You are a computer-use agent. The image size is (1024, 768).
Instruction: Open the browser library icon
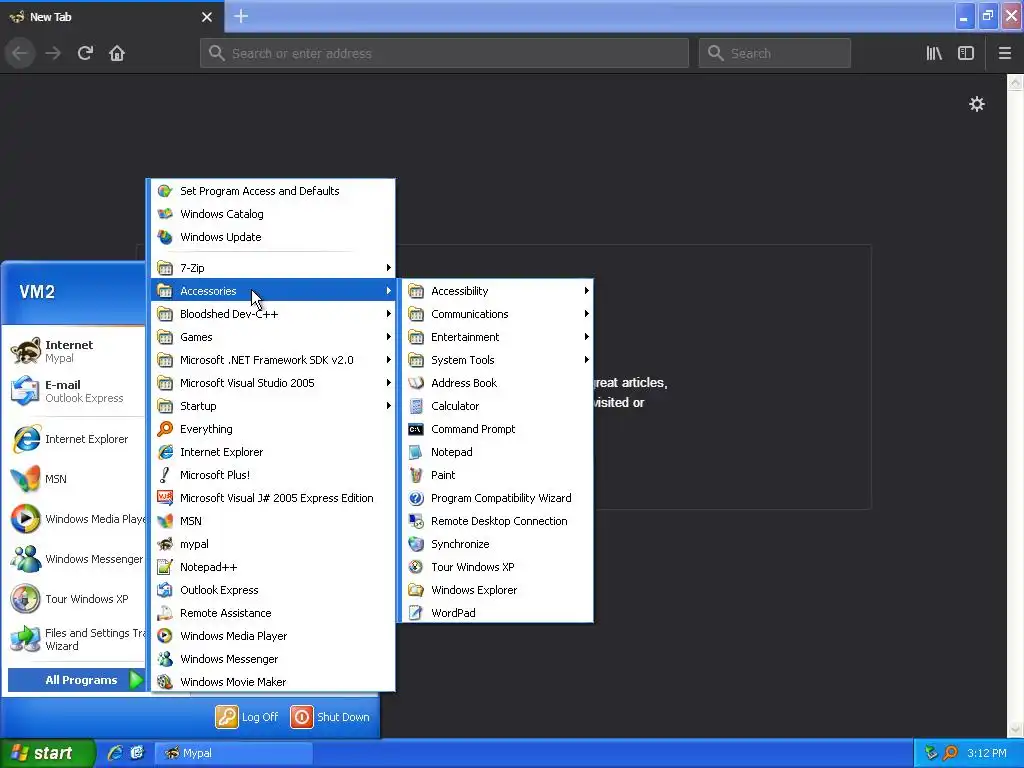click(934, 53)
